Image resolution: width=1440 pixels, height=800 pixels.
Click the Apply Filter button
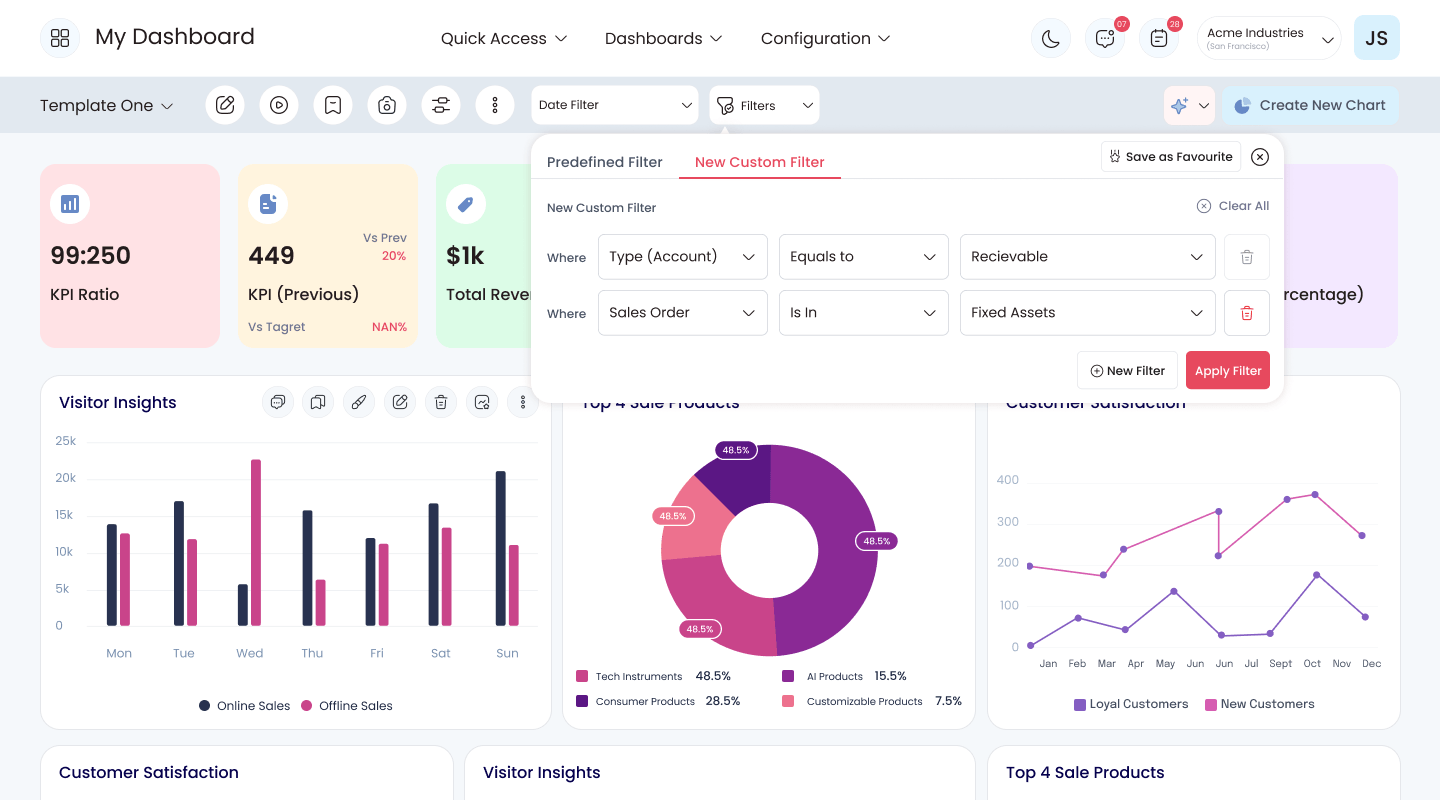pyautogui.click(x=1228, y=370)
